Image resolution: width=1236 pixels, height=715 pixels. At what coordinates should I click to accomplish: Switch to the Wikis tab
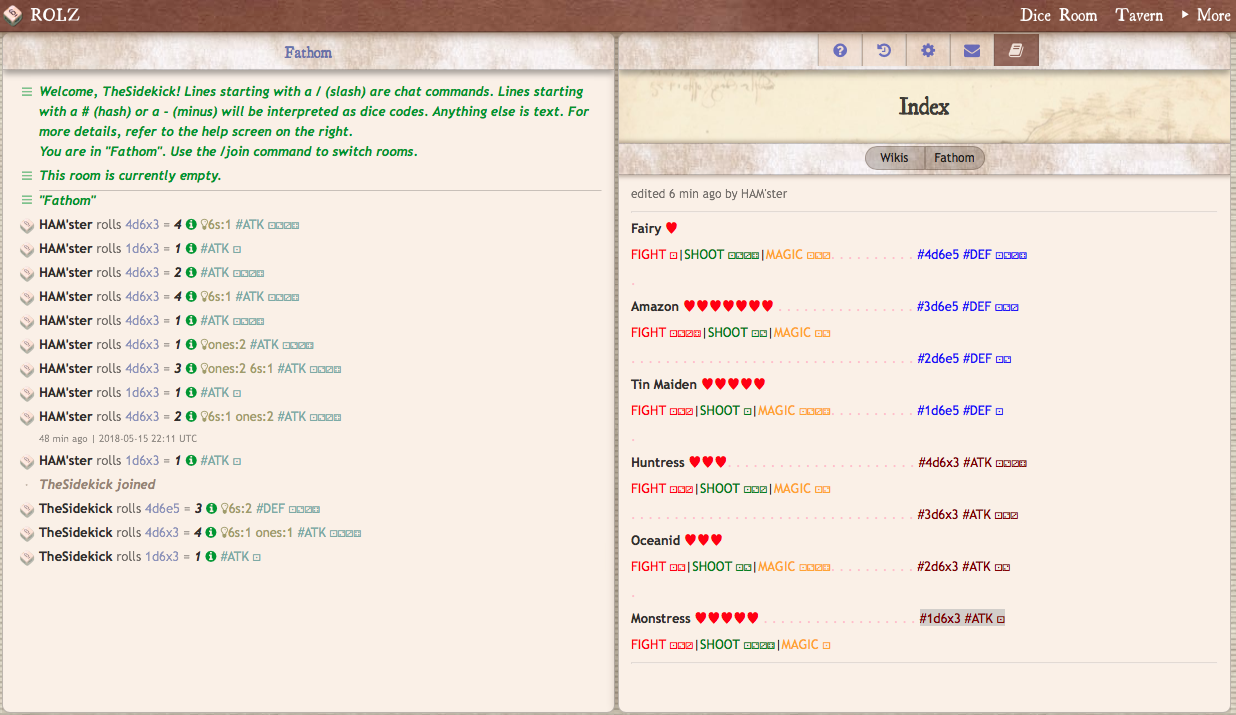(894, 157)
